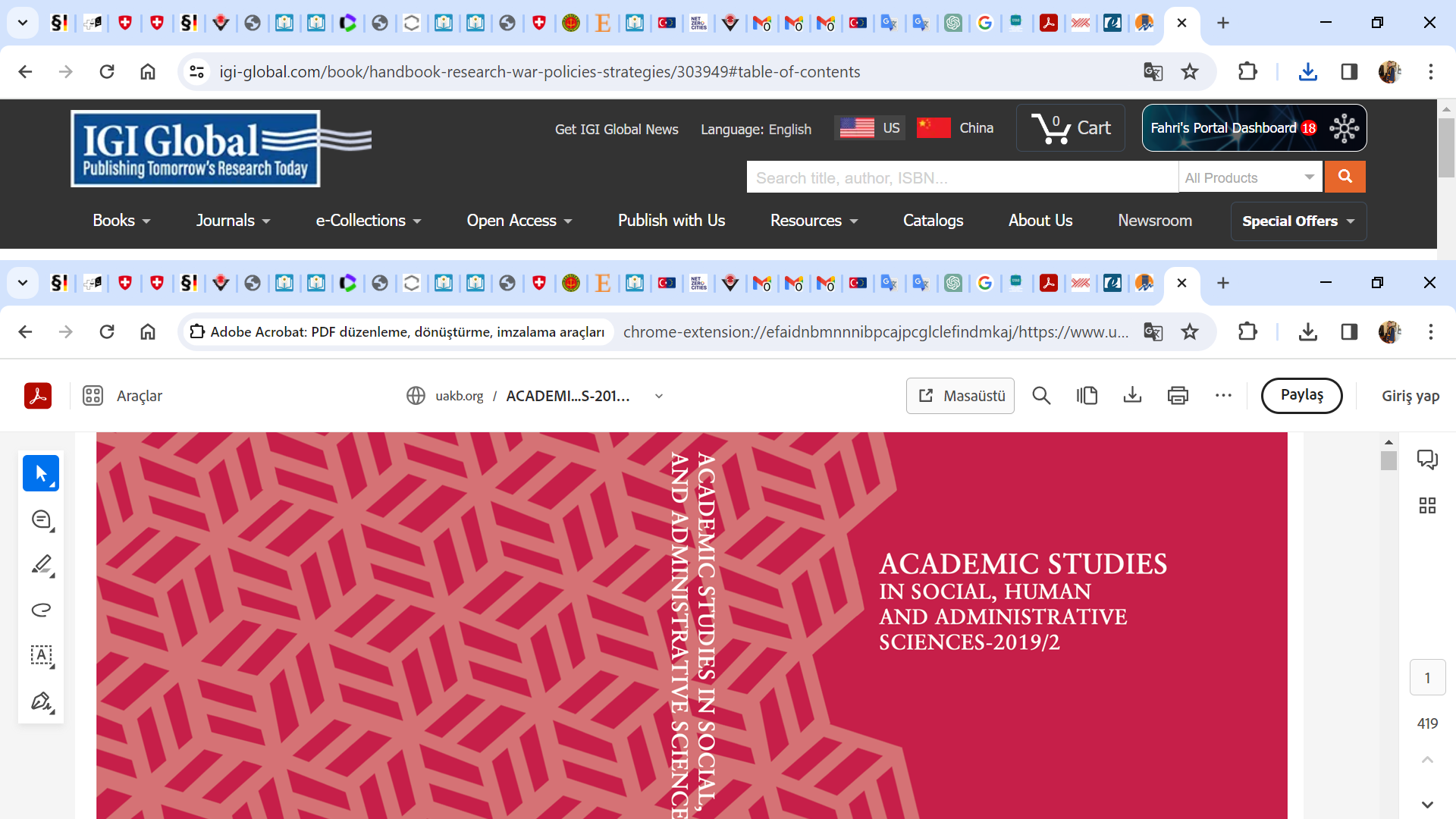Image resolution: width=1456 pixels, height=819 pixels.
Task: Click profile avatar in top browser window
Action: [x=1390, y=72]
